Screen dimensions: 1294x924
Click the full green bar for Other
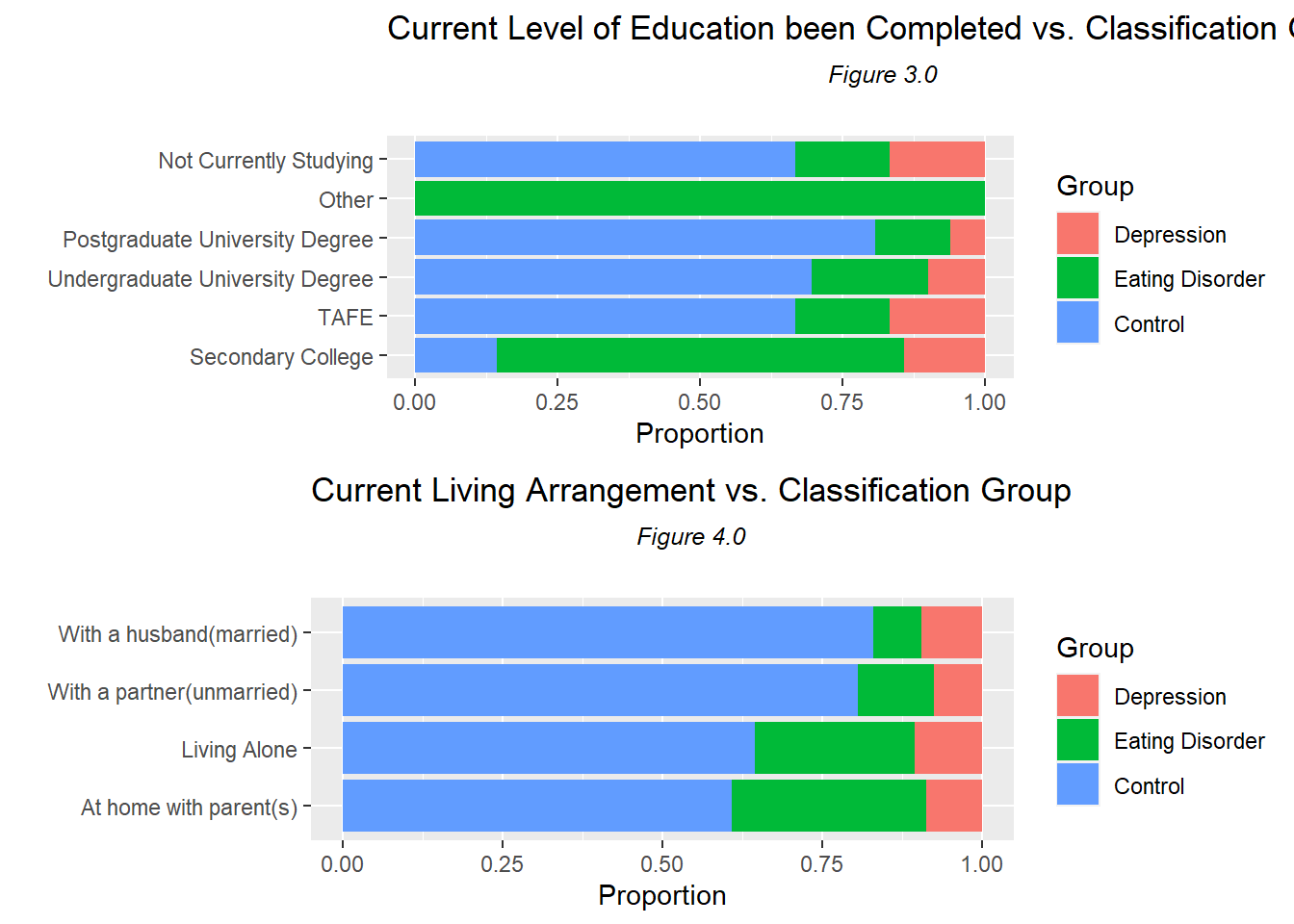pos(699,198)
